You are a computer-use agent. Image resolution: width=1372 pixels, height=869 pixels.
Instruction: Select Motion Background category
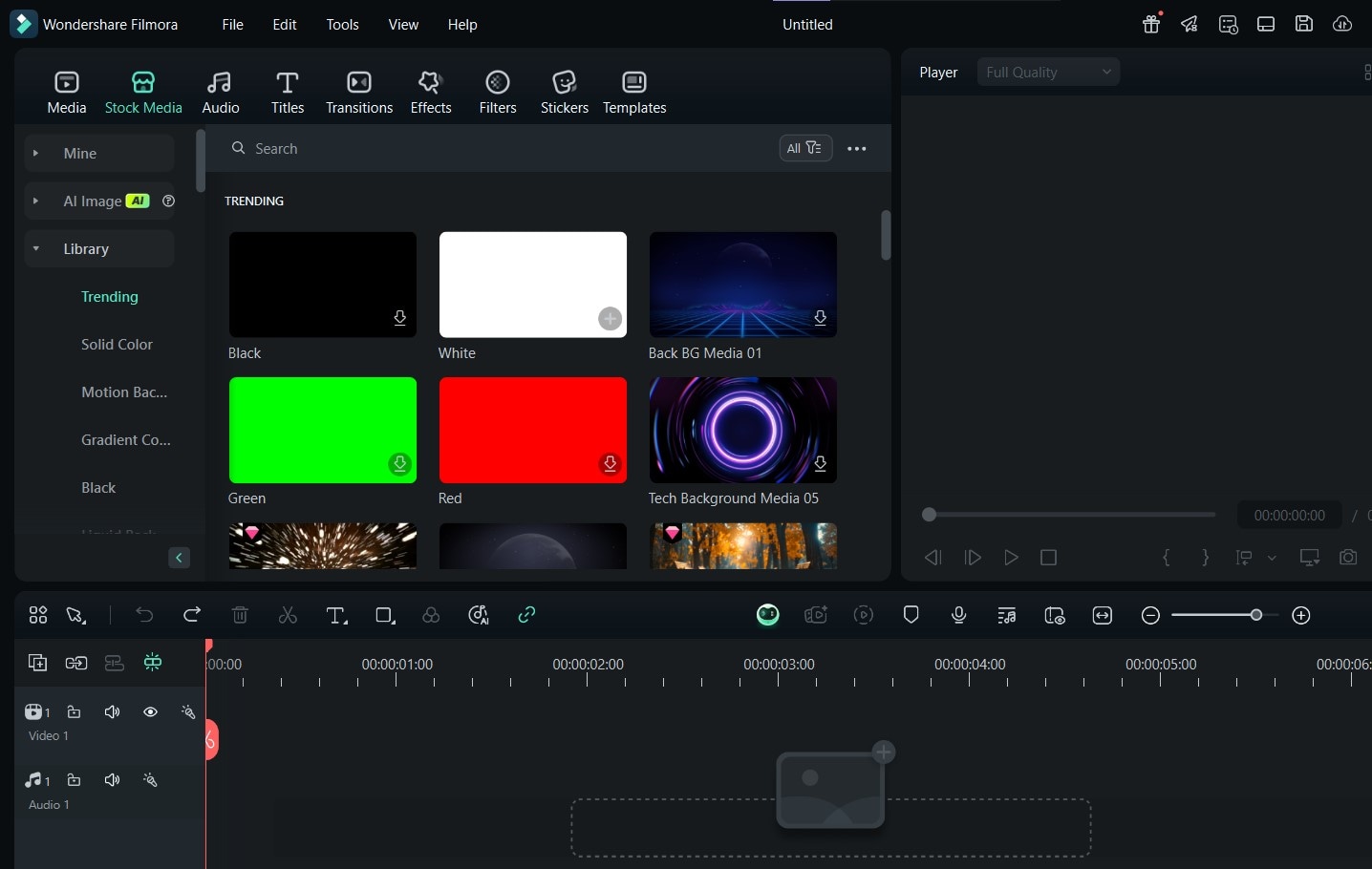pos(124,392)
